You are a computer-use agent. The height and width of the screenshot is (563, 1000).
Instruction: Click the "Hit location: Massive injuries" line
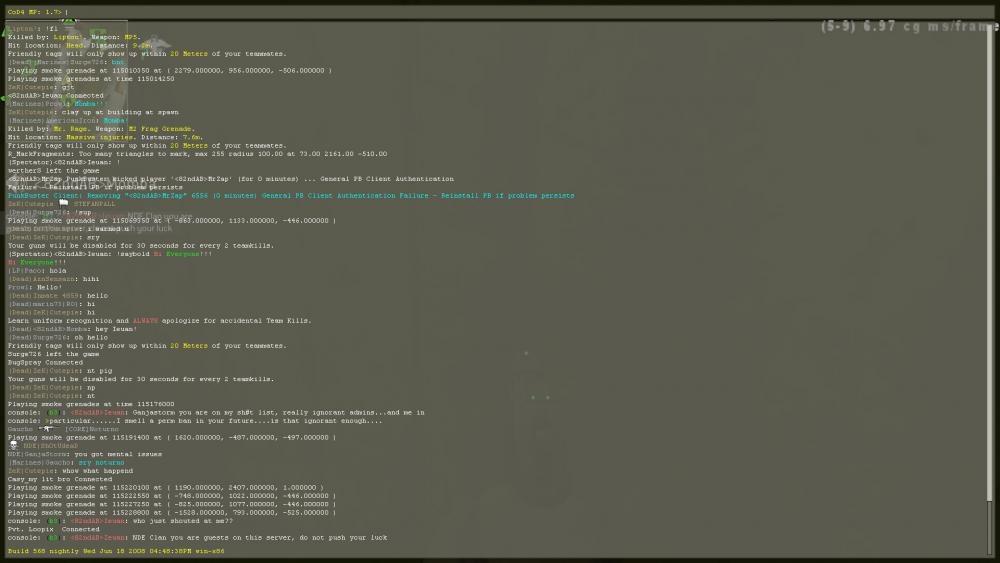(x=105, y=137)
